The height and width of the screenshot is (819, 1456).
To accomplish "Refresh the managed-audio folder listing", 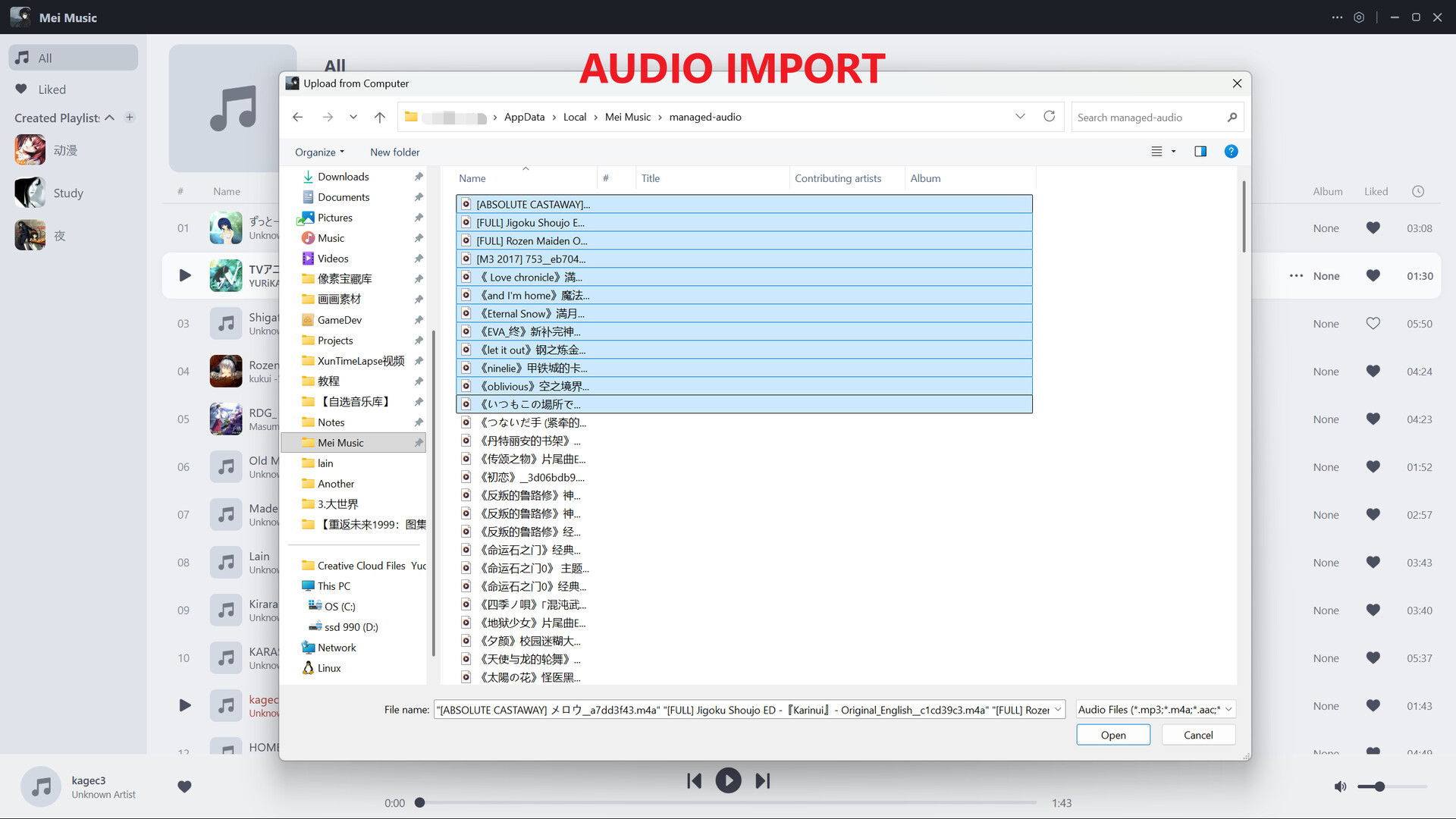I will click(x=1050, y=117).
